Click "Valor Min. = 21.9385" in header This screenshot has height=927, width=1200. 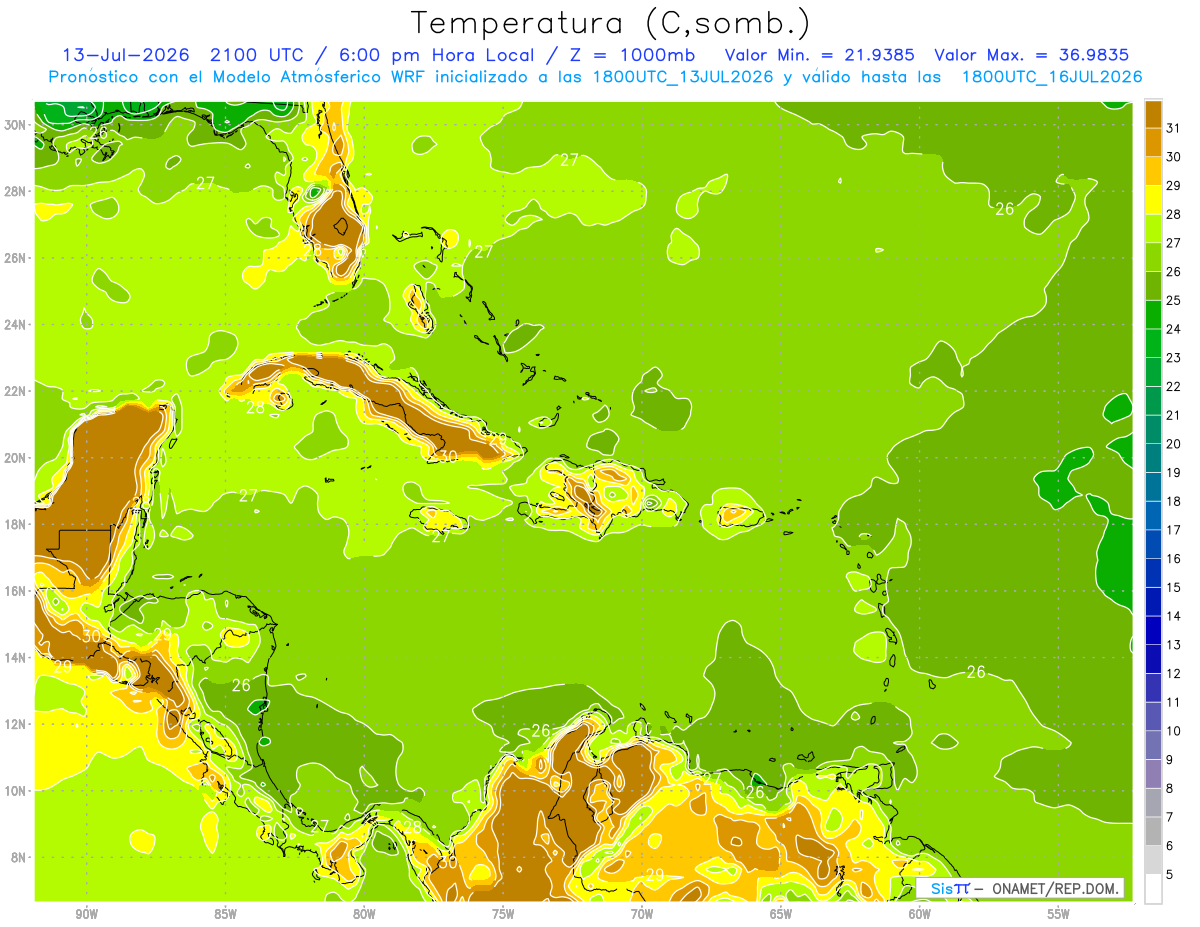821,55
